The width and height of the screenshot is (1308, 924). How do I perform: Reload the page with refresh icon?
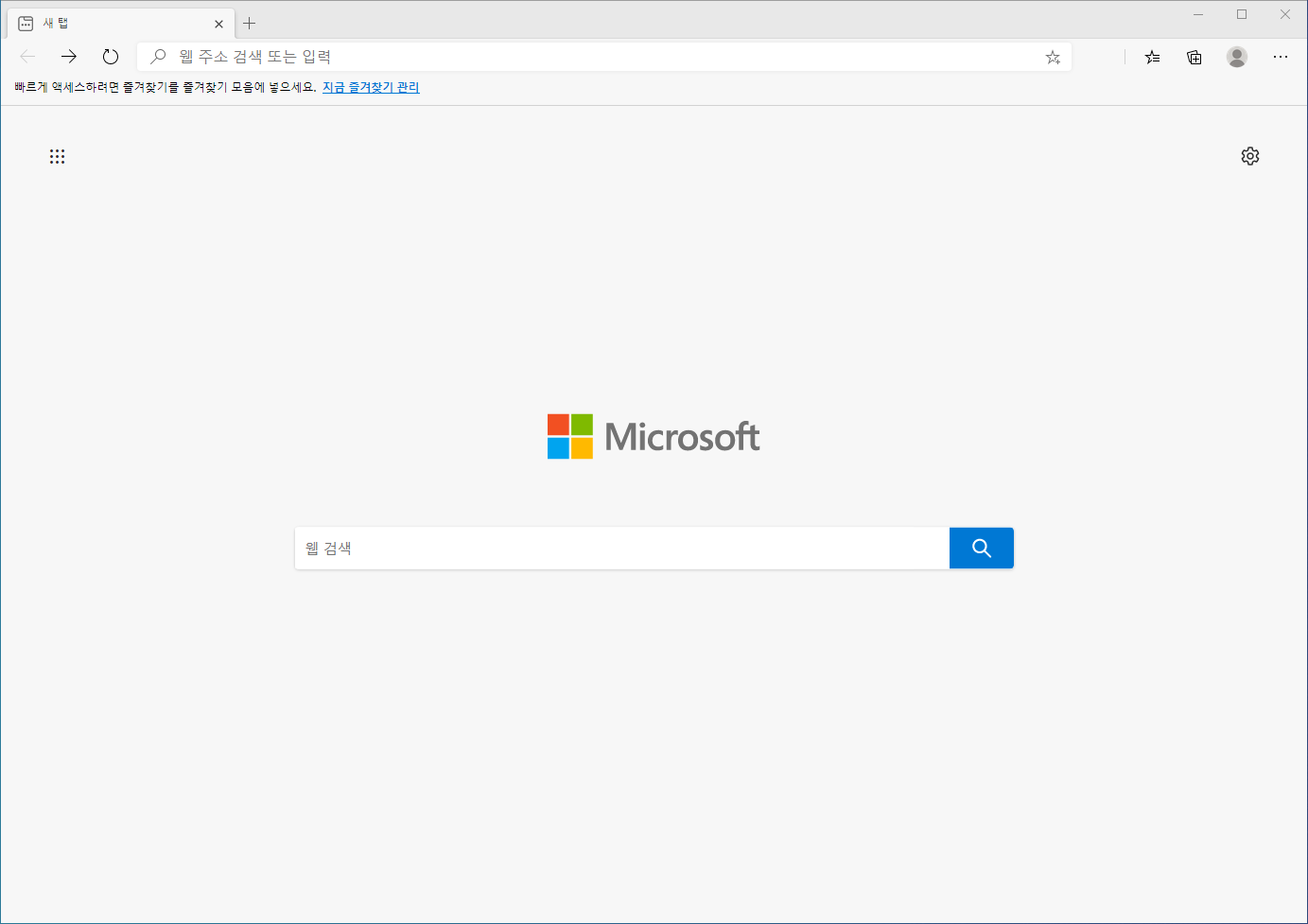(x=111, y=57)
